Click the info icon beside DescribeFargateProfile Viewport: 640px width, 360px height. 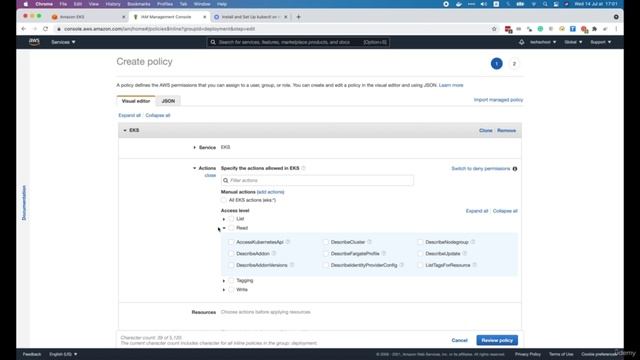pyautogui.click(x=384, y=253)
